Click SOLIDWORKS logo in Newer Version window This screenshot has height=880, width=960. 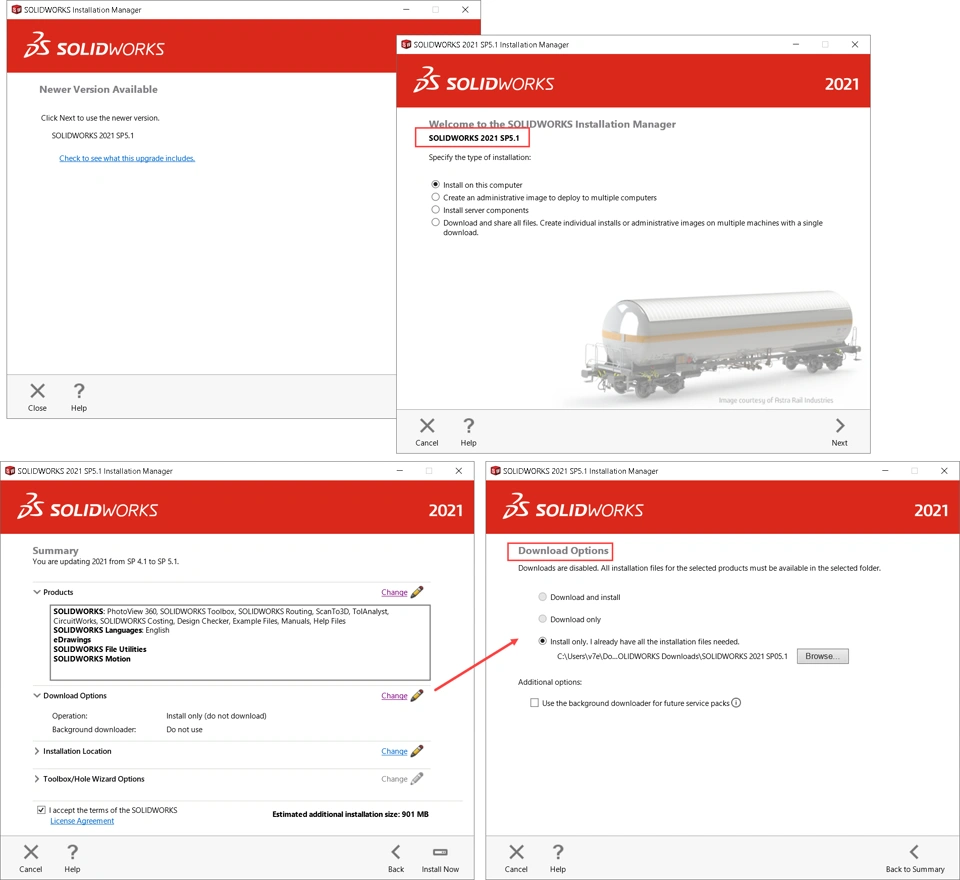pyautogui.click(x=94, y=45)
